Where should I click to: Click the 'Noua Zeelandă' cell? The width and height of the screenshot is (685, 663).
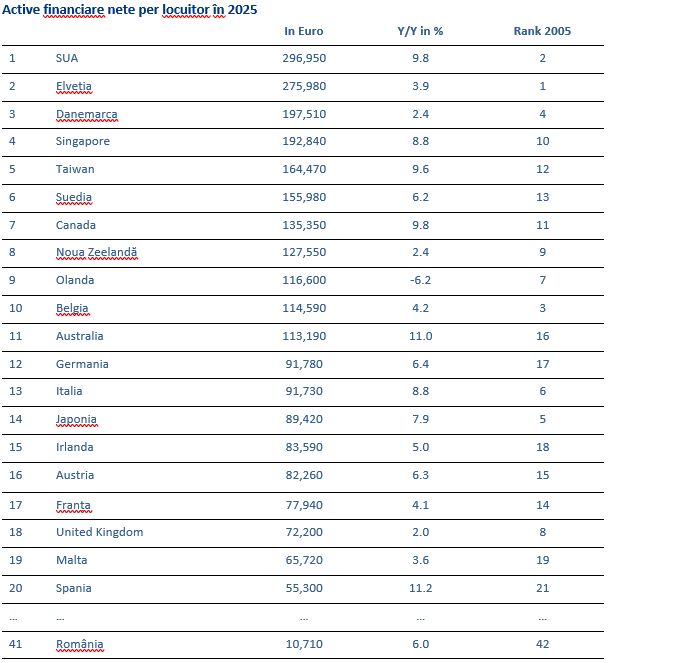[97, 252]
